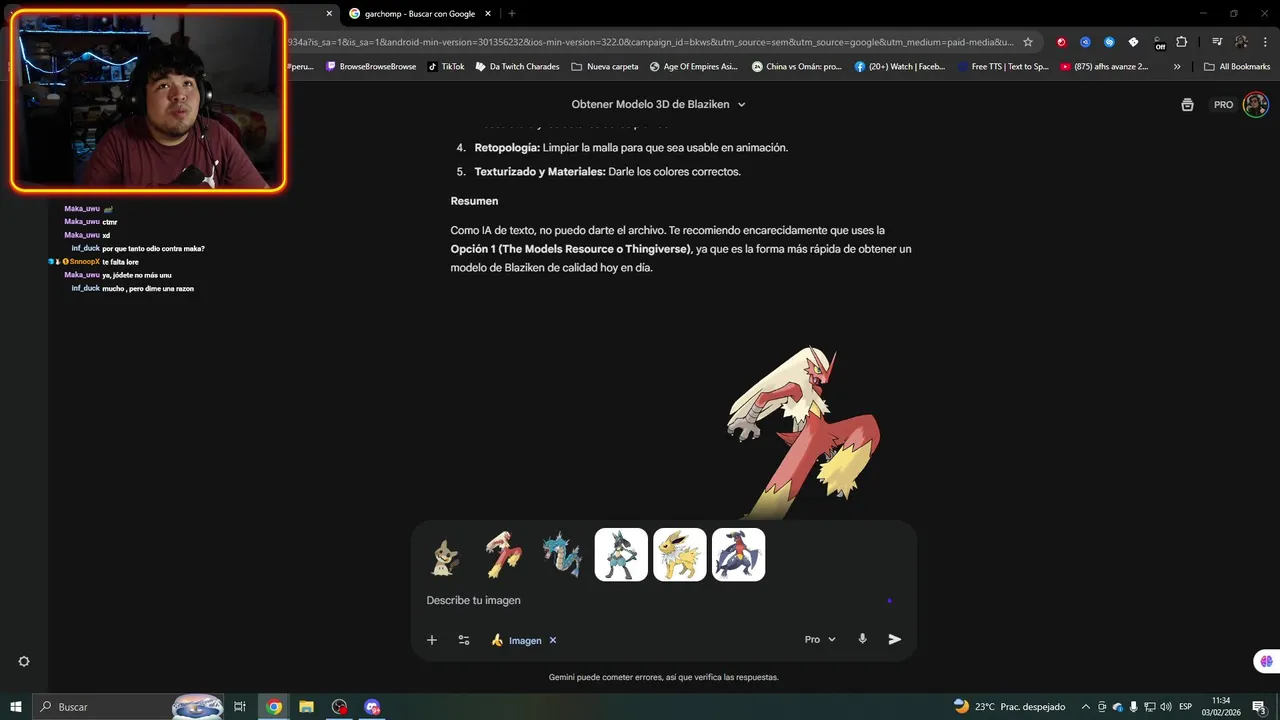1280x720 pixels.
Task: Open the All Bookmarks folder
Action: (1237, 67)
